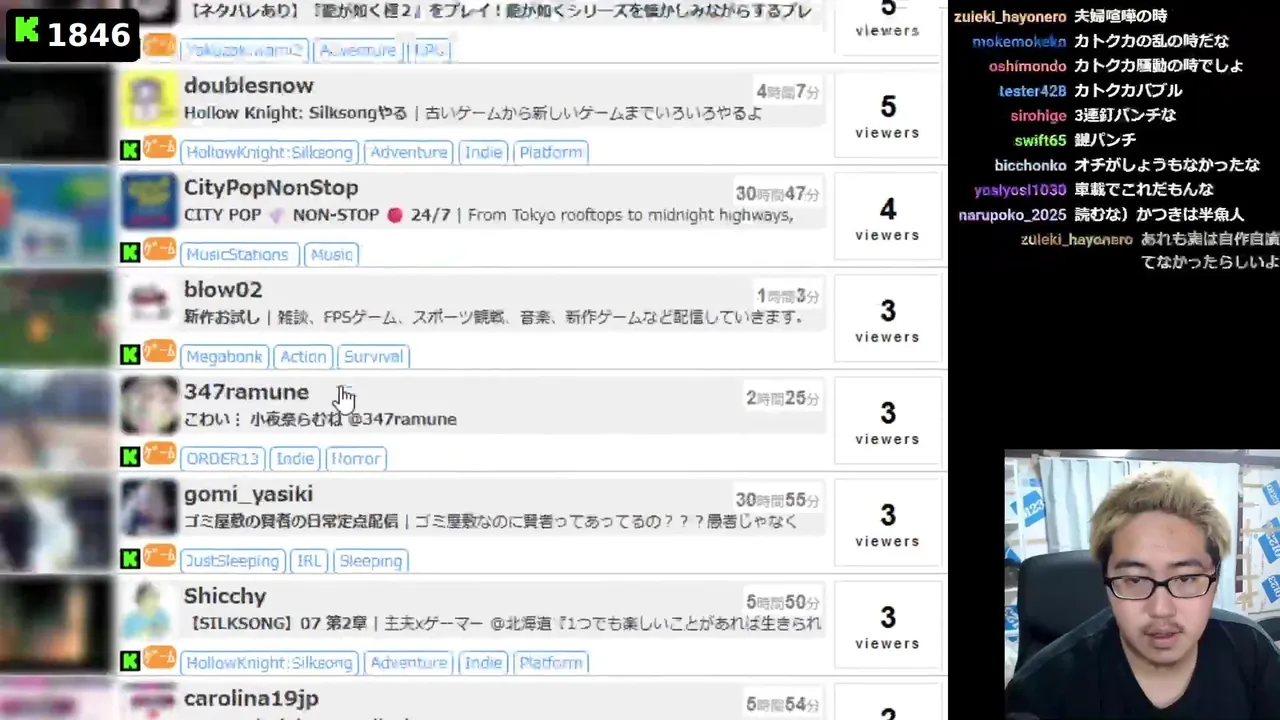Click blow02's 3 viewers box
1280x720 pixels.
point(887,320)
